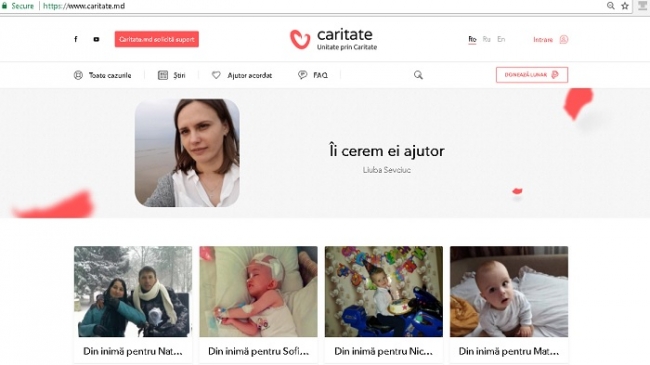Open the Ajutor acordat page
Image resolution: width=650 pixels, height=365 pixels.
(x=242, y=75)
